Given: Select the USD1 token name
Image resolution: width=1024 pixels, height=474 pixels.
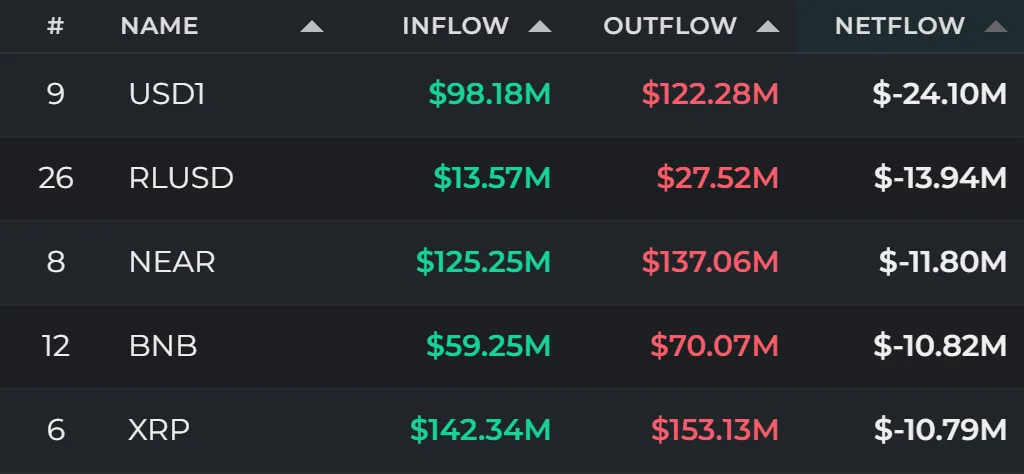Looking at the screenshot, I should [167, 94].
